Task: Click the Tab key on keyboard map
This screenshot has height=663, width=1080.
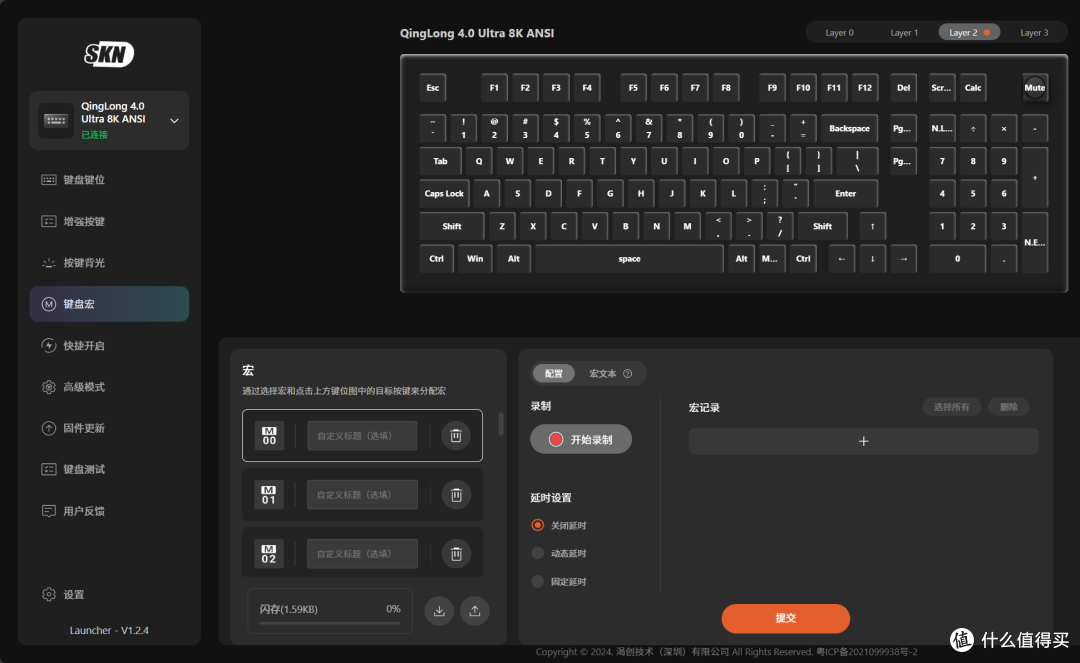Action: [440, 161]
